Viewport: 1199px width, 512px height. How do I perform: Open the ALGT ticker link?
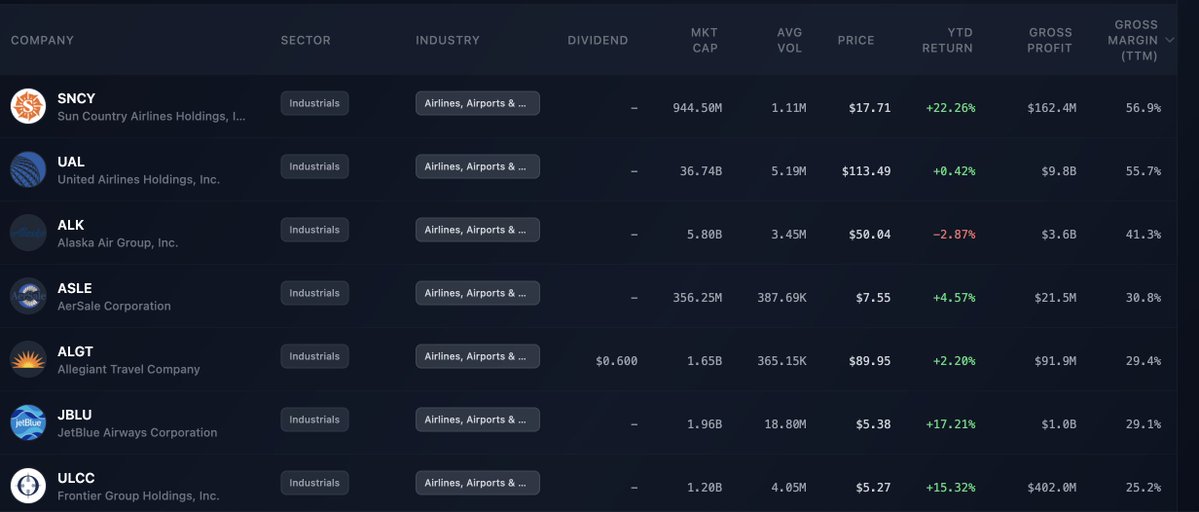tap(75, 352)
